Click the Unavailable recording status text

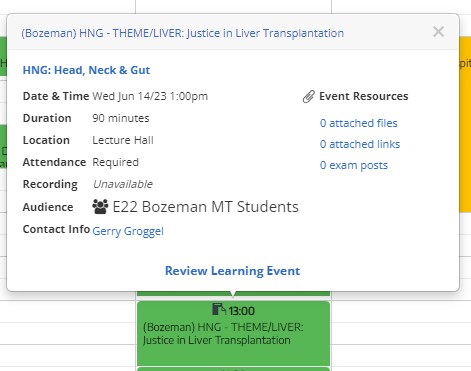123,184
